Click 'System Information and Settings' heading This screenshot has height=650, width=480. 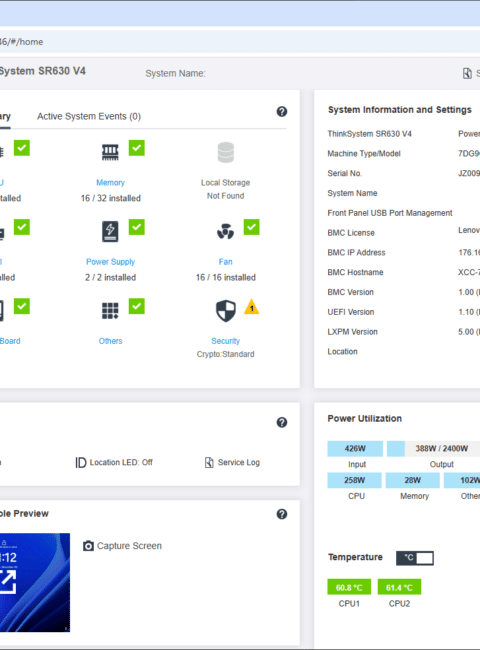pyautogui.click(x=400, y=110)
